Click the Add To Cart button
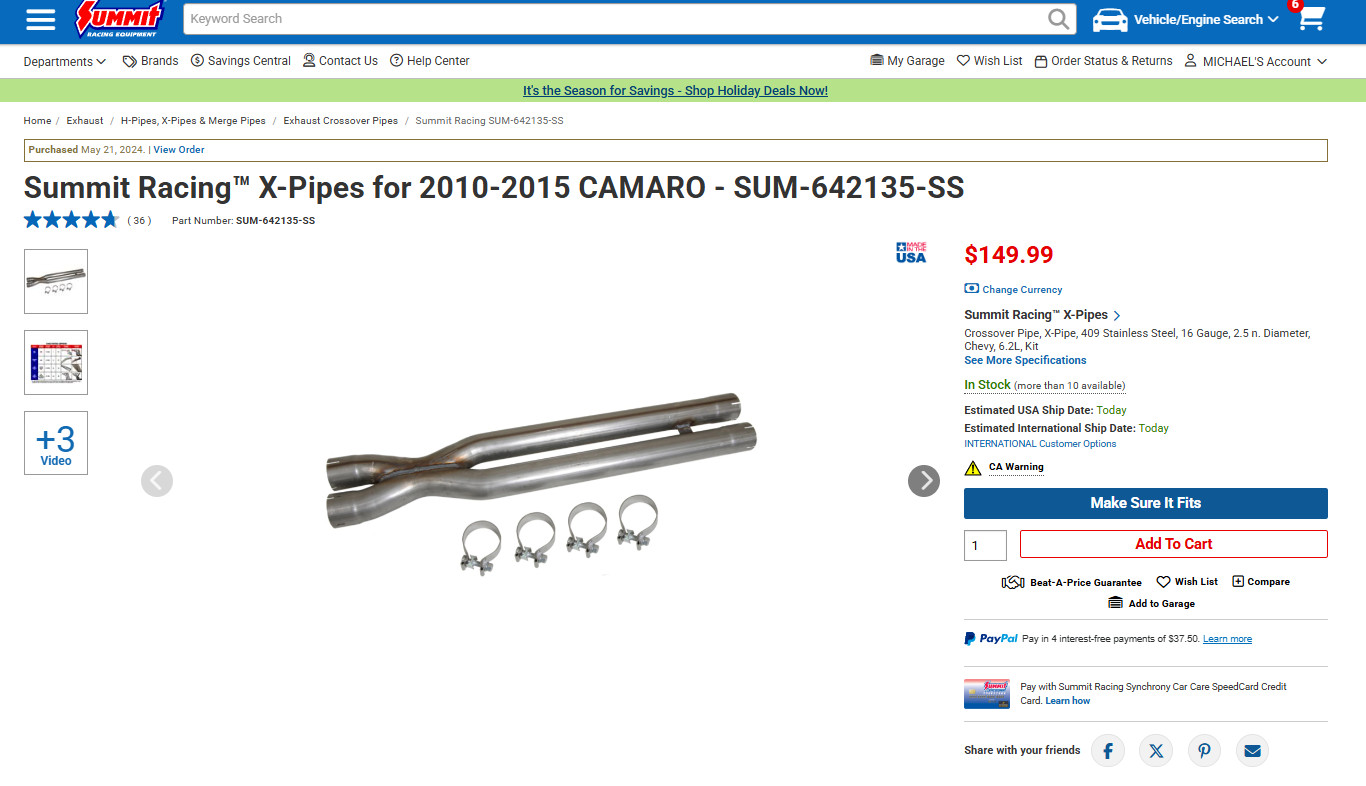 [x=1173, y=544]
